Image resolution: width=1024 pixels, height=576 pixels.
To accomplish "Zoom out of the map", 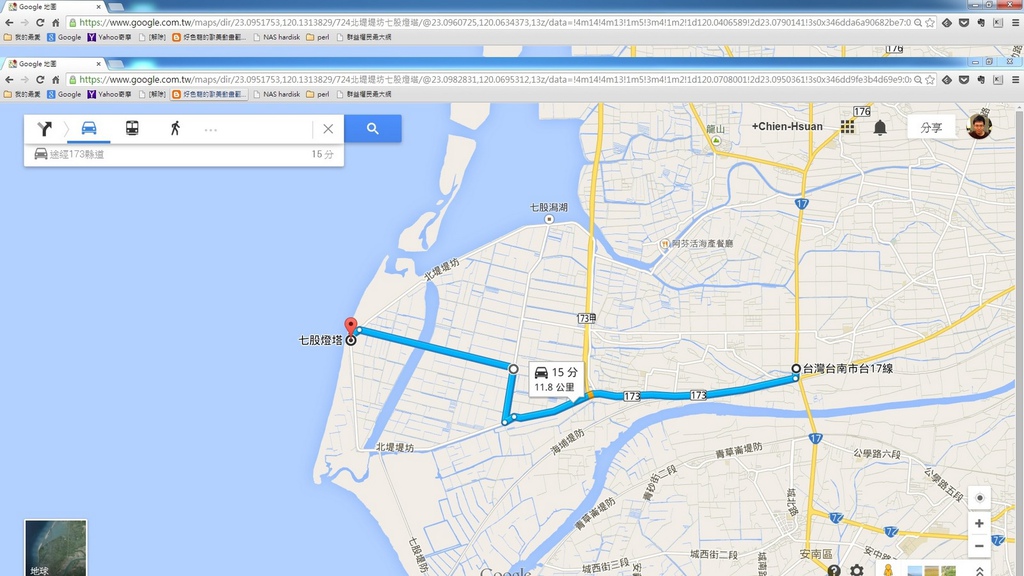I will coord(979,546).
